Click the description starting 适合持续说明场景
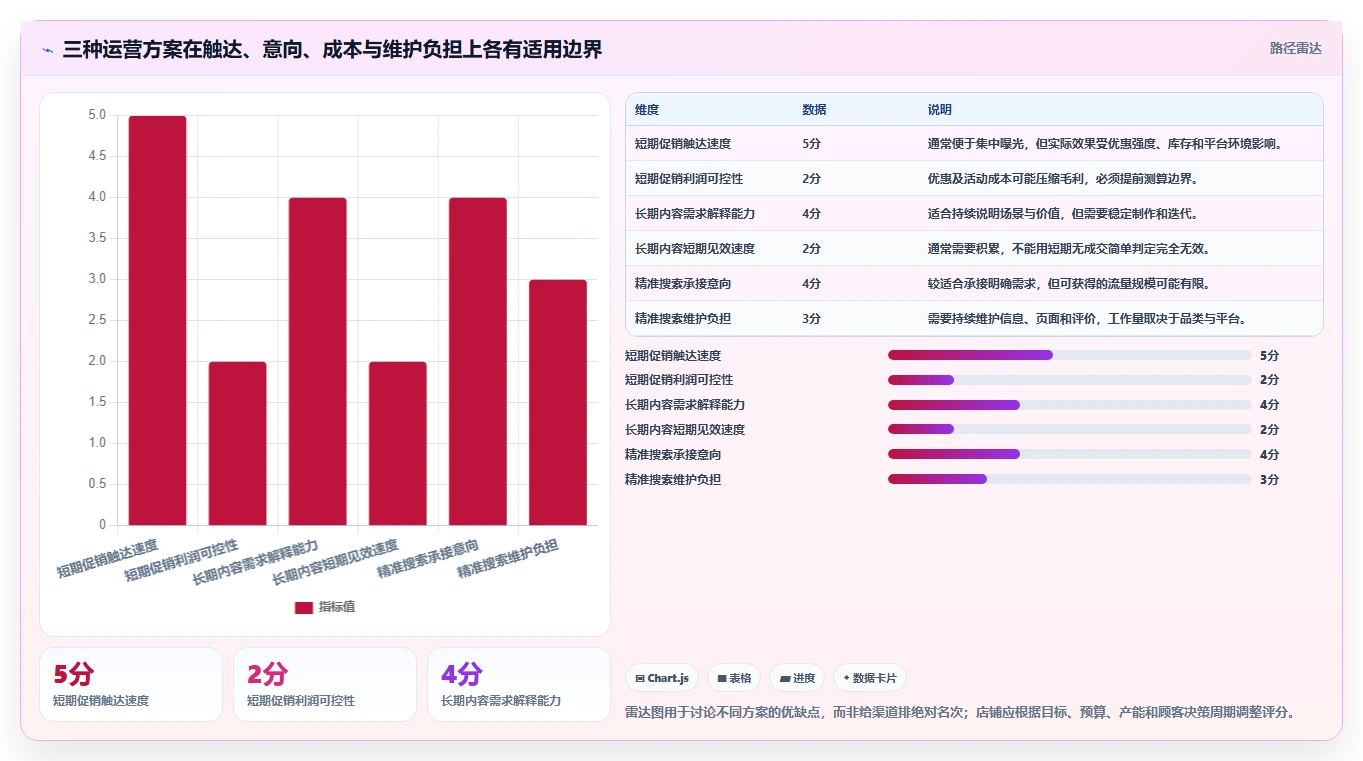The image size is (1363, 761). [x=1063, y=213]
